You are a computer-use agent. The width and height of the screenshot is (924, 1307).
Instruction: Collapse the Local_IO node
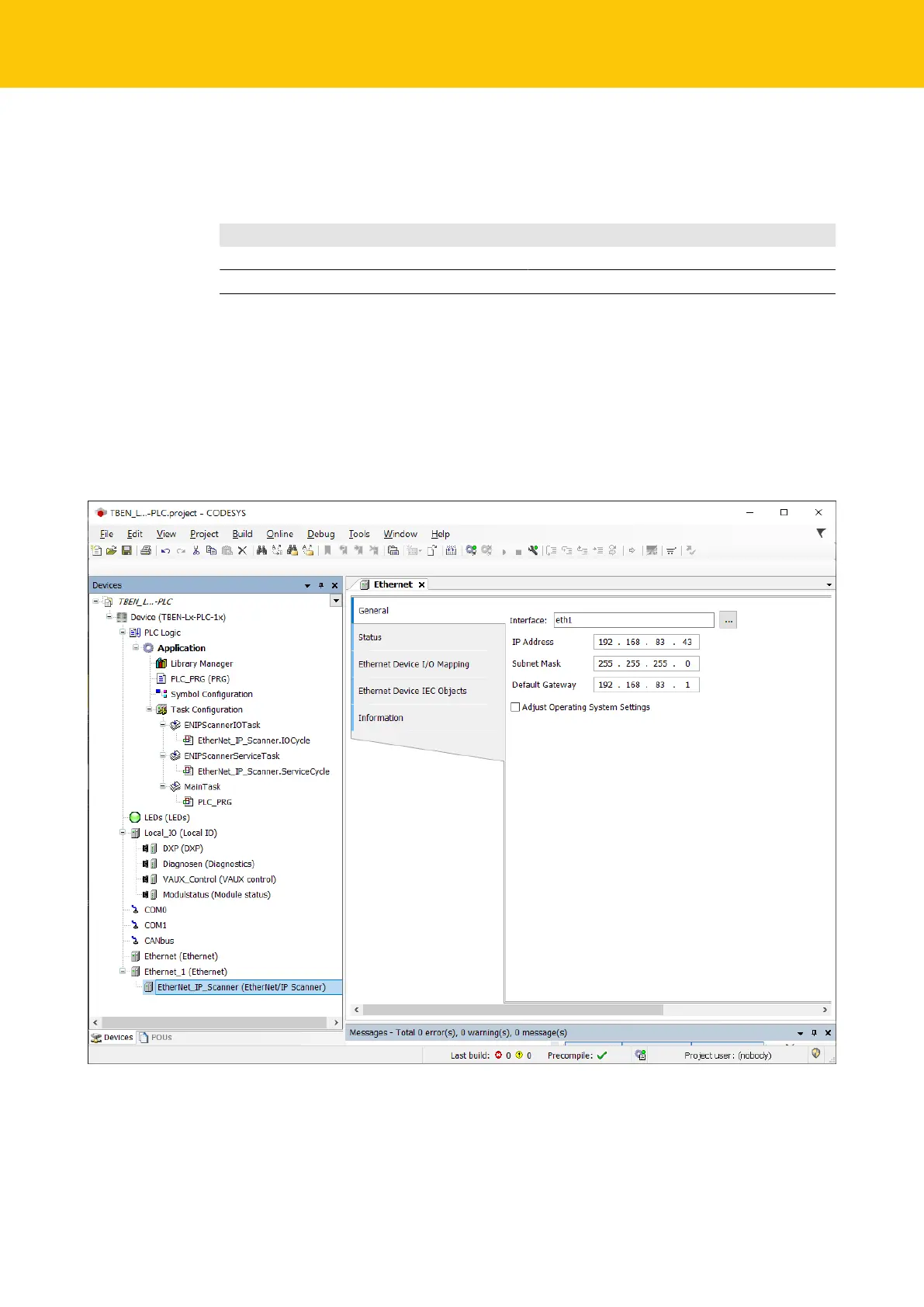pyautogui.click(x=123, y=833)
